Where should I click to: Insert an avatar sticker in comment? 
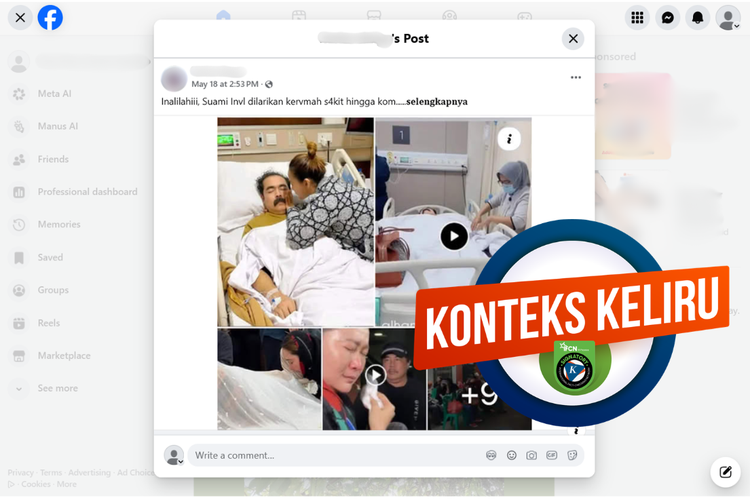point(491,456)
